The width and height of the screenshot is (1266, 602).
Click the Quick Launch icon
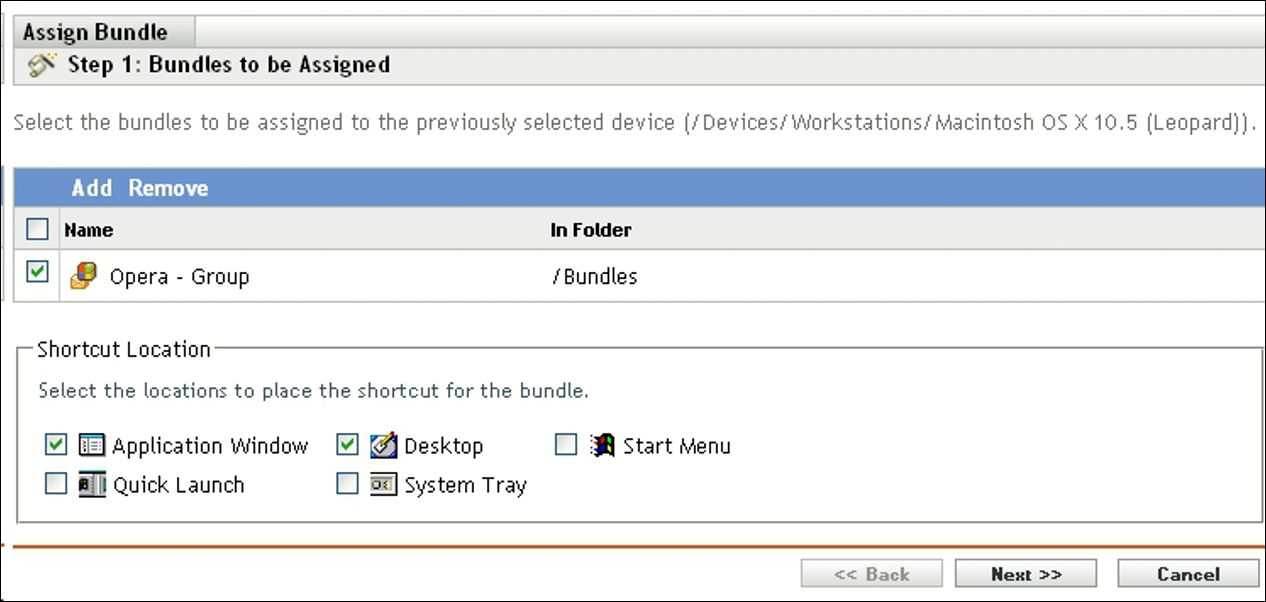coord(92,485)
